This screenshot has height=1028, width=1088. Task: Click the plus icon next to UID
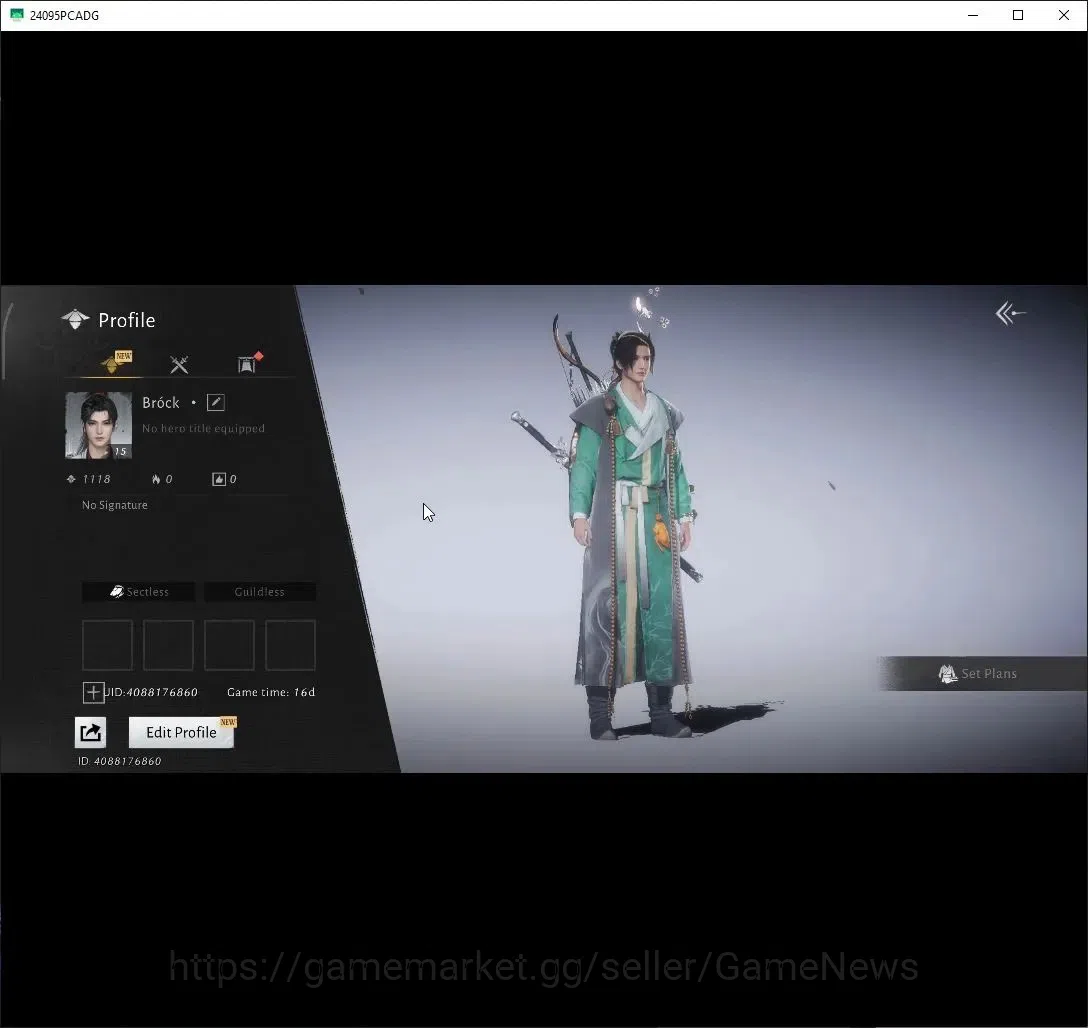(93, 692)
